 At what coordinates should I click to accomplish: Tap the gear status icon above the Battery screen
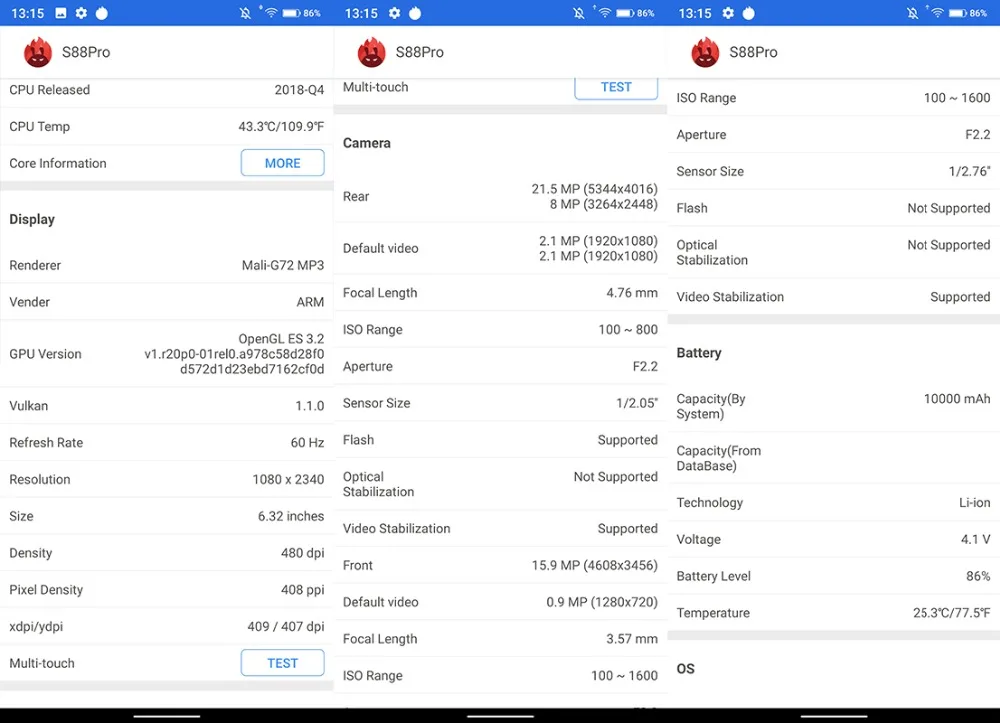[728, 13]
